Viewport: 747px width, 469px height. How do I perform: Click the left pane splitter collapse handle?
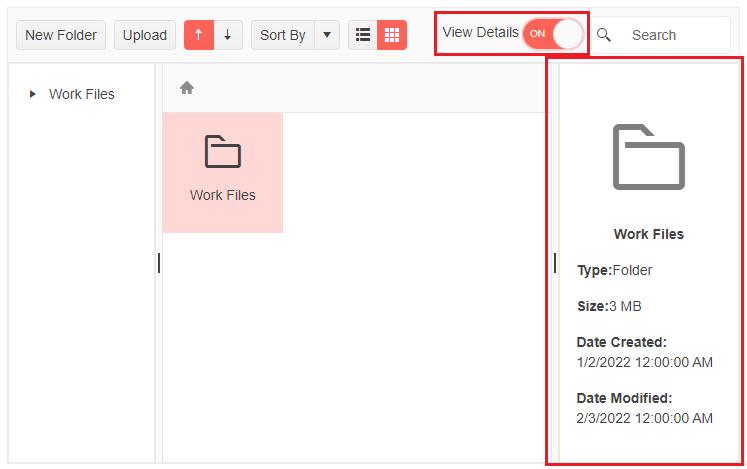tap(159, 263)
